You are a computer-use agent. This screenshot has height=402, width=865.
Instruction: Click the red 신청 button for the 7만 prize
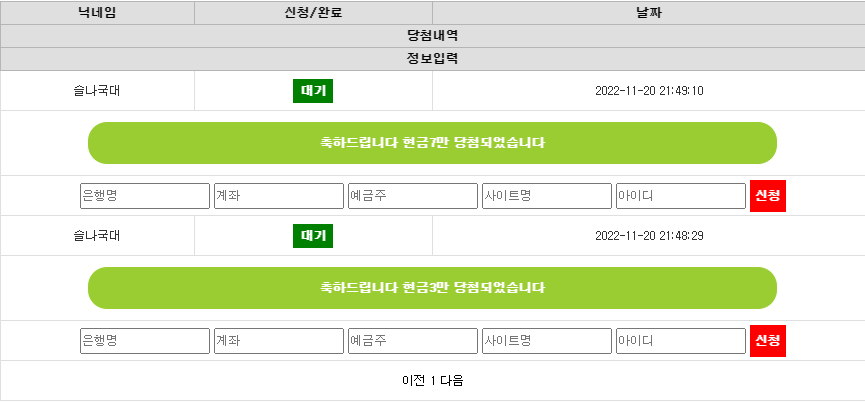[x=768, y=196]
